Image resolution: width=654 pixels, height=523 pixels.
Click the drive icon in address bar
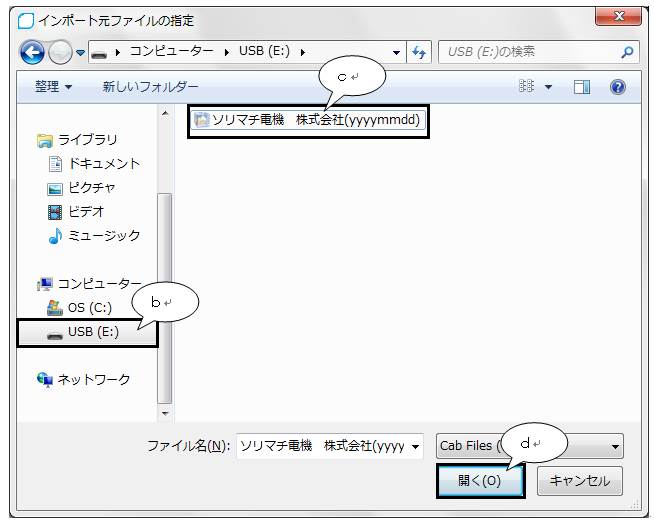point(99,53)
